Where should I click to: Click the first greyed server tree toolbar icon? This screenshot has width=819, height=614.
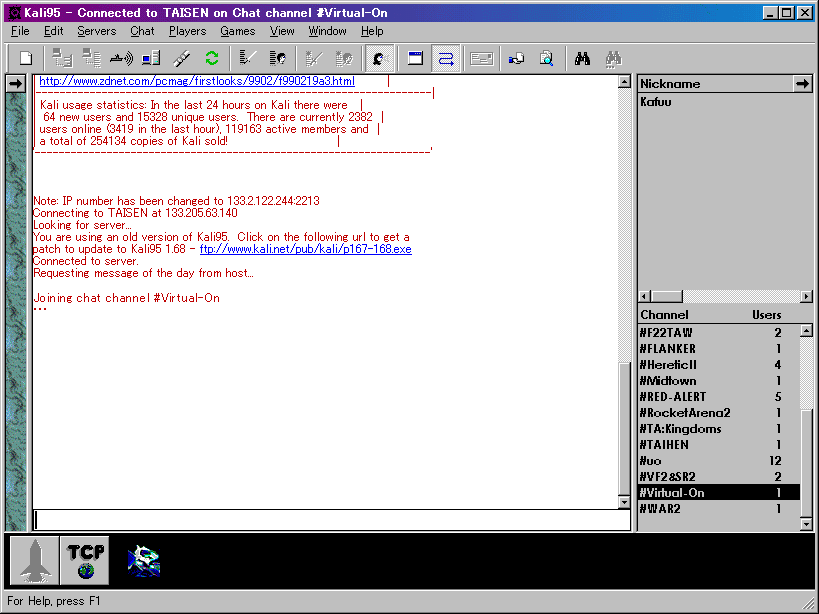[x=62, y=58]
